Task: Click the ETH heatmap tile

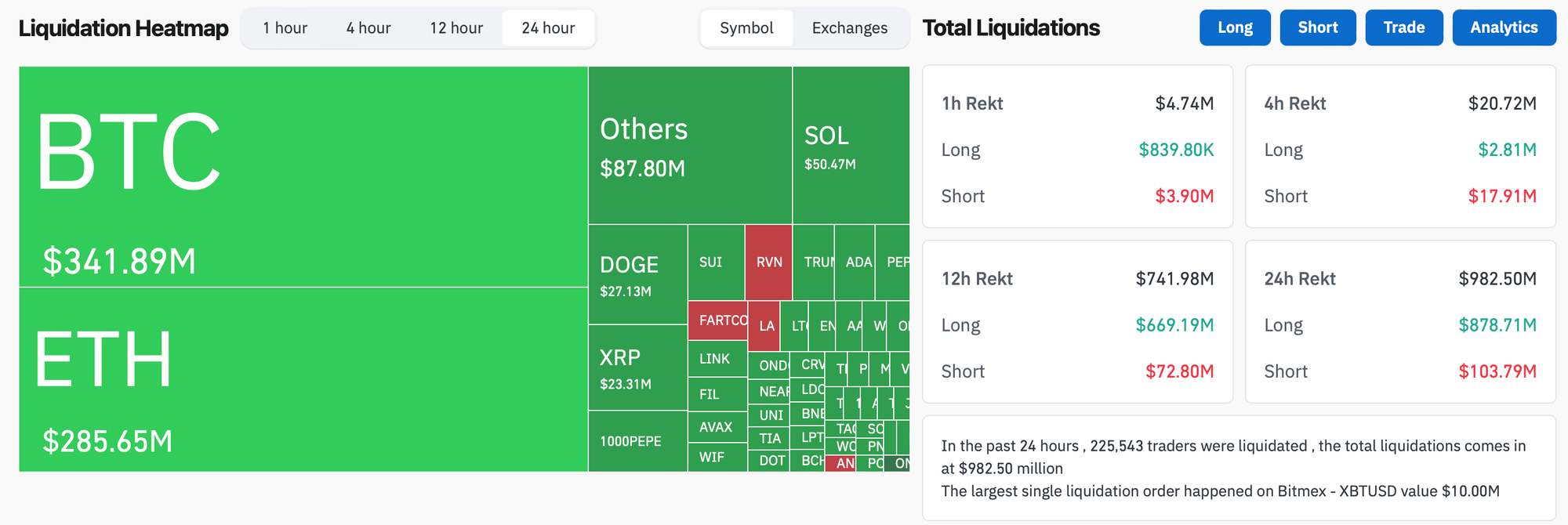Action: [303, 379]
